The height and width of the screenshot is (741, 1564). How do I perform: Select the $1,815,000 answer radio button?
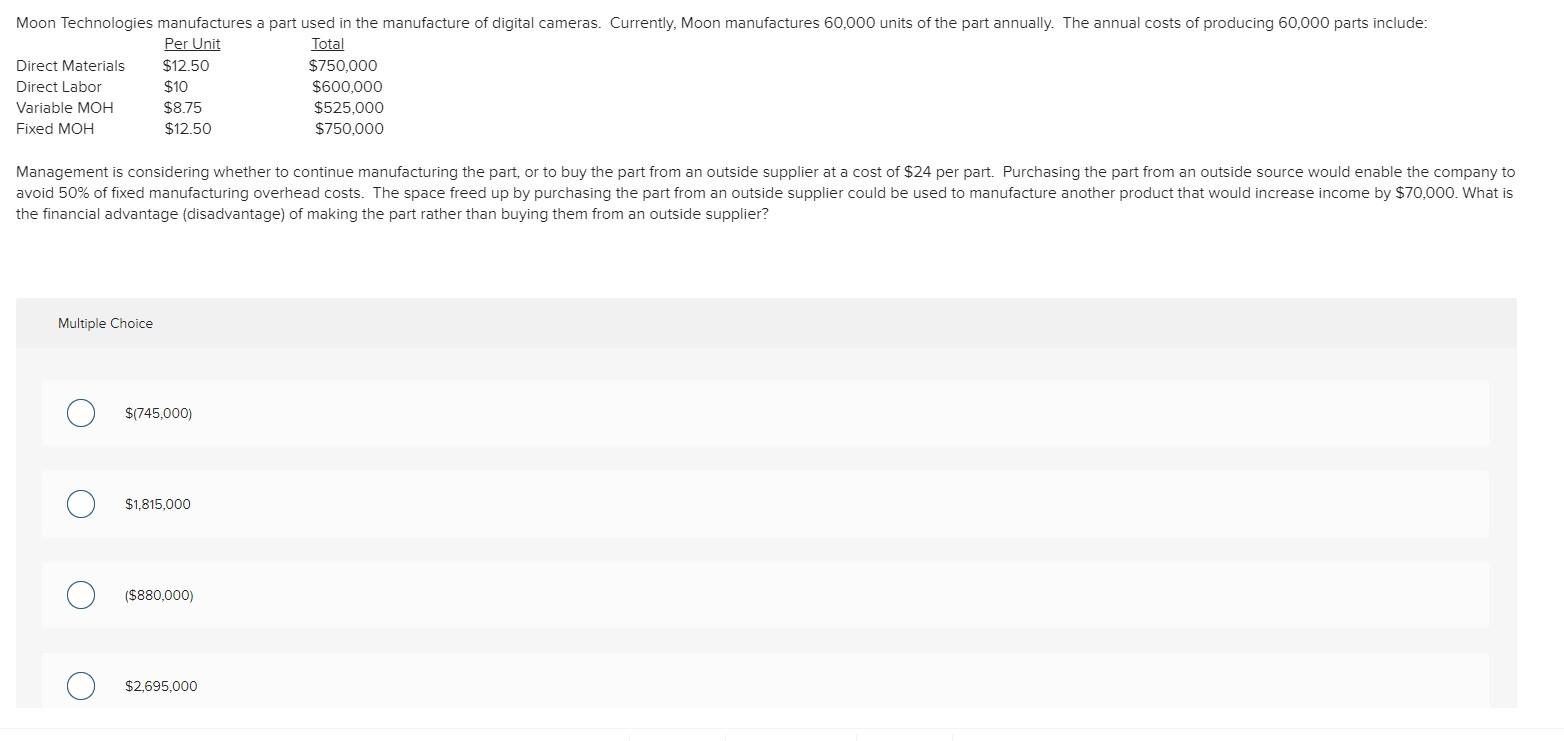[x=81, y=503]
